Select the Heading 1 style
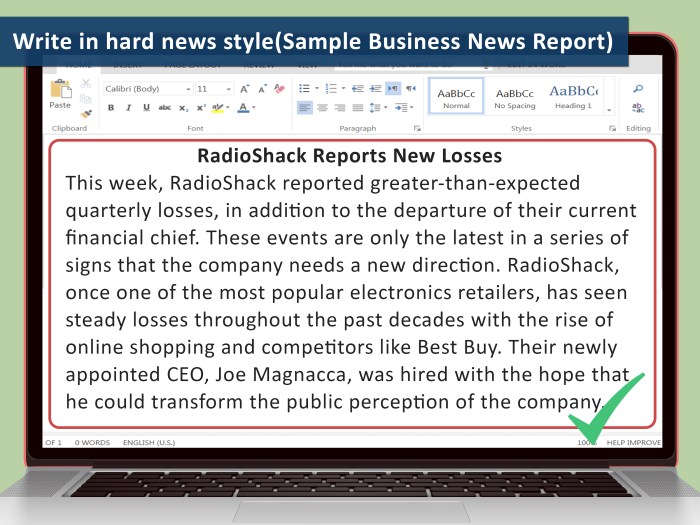The width and height of the screenshot is (700, 525). click(573, 96)
